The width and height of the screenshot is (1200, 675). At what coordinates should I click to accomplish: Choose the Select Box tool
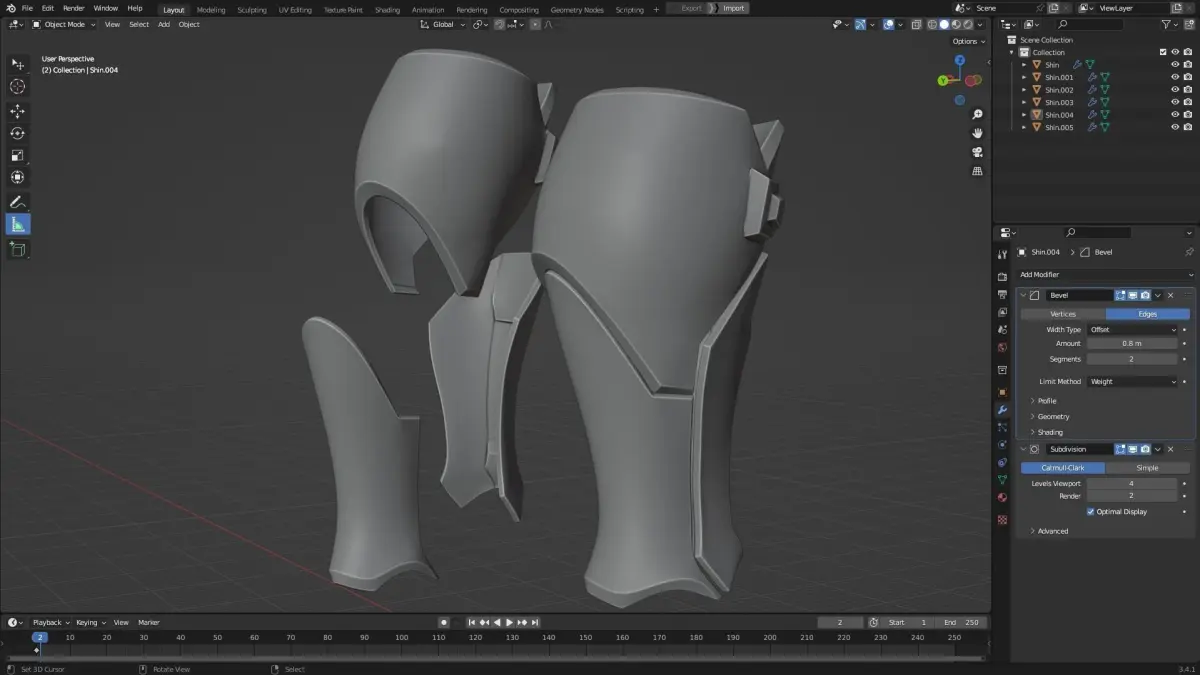(18, 63)
